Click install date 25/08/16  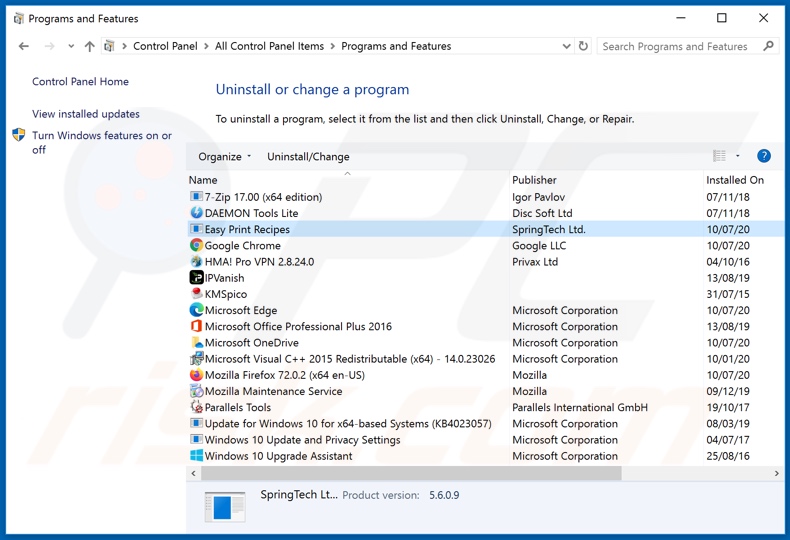tap(728, 455)
